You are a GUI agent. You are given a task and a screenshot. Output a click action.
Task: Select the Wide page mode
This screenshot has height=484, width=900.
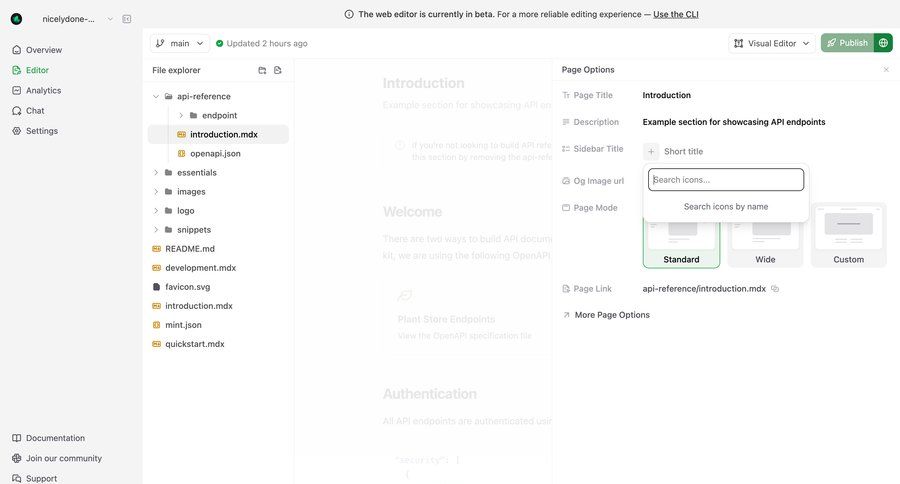[x=765, y=243]
